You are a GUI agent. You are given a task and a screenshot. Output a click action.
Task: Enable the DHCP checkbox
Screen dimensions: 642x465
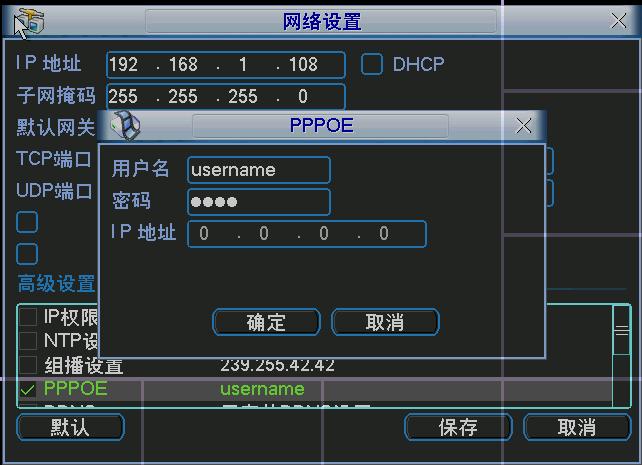pyautogui.click(x=372, y=64)
